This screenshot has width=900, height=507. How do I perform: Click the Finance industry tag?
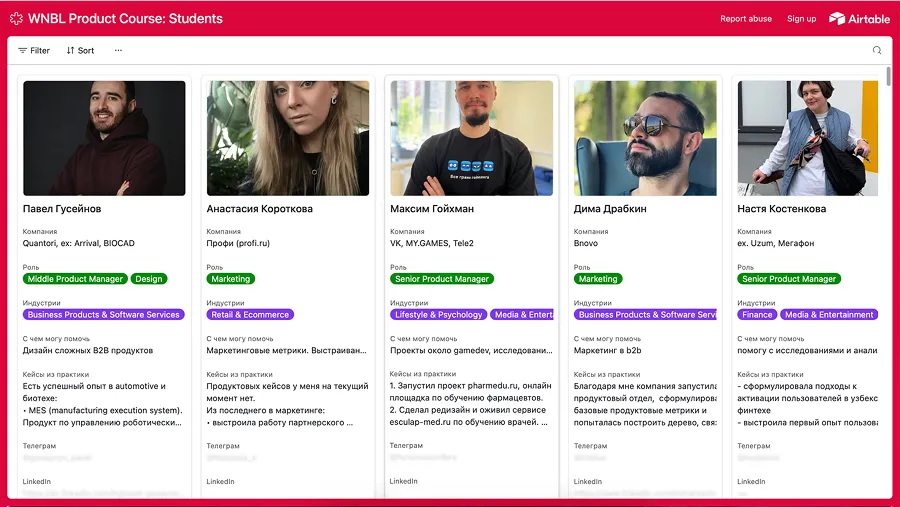tap(757, 315)
